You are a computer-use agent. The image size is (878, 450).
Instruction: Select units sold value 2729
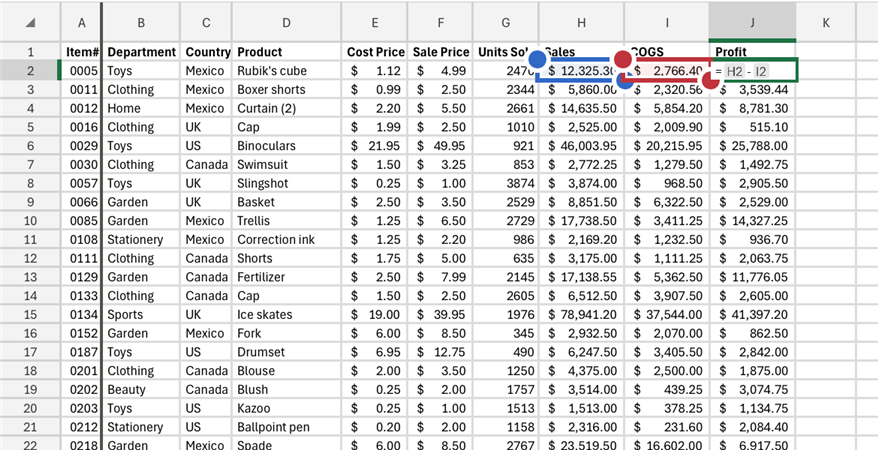click(x=506, y=221)
